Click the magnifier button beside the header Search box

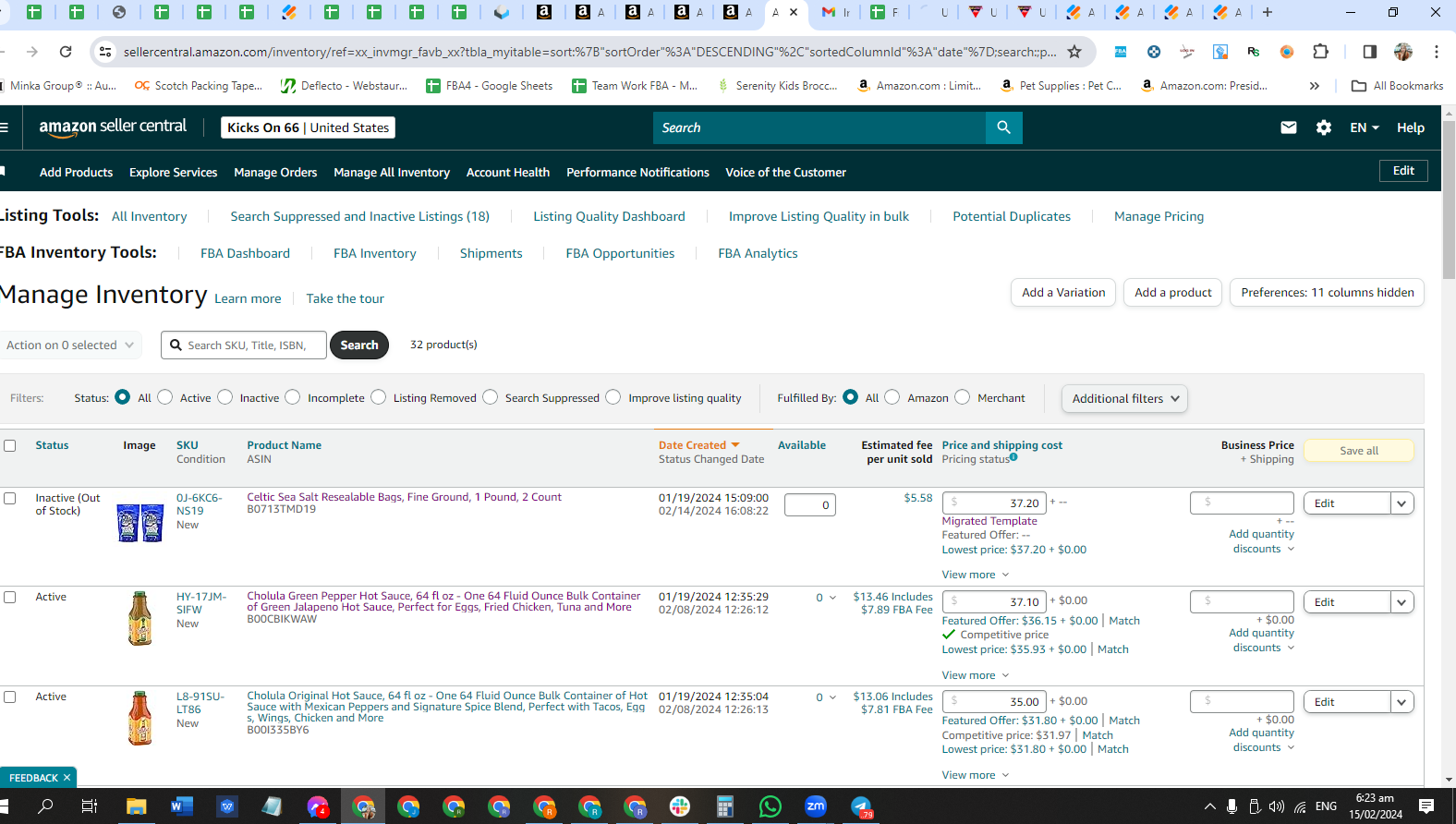click(1004, 127)
